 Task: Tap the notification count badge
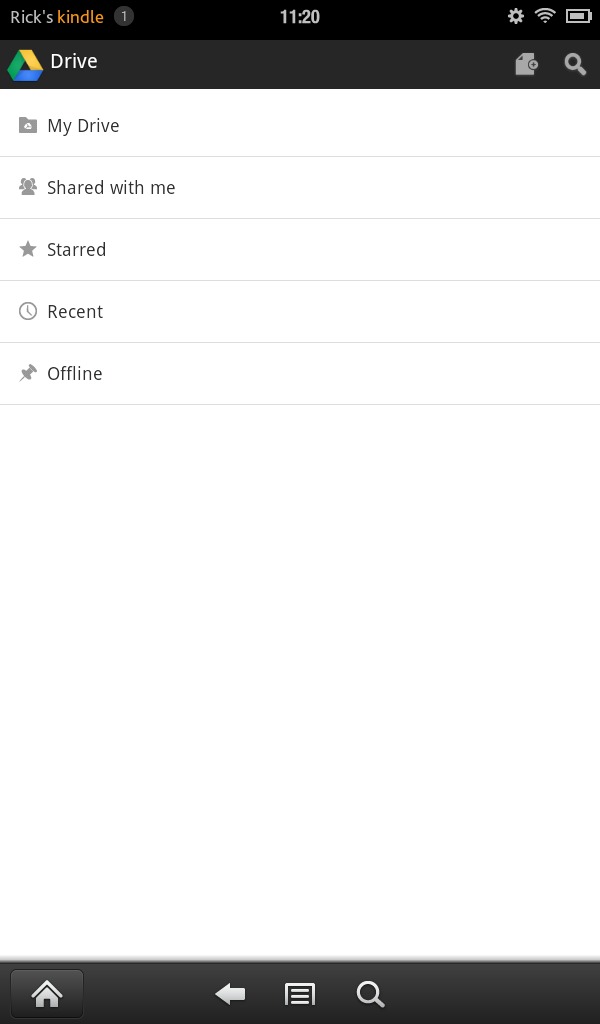coord(123,16)
